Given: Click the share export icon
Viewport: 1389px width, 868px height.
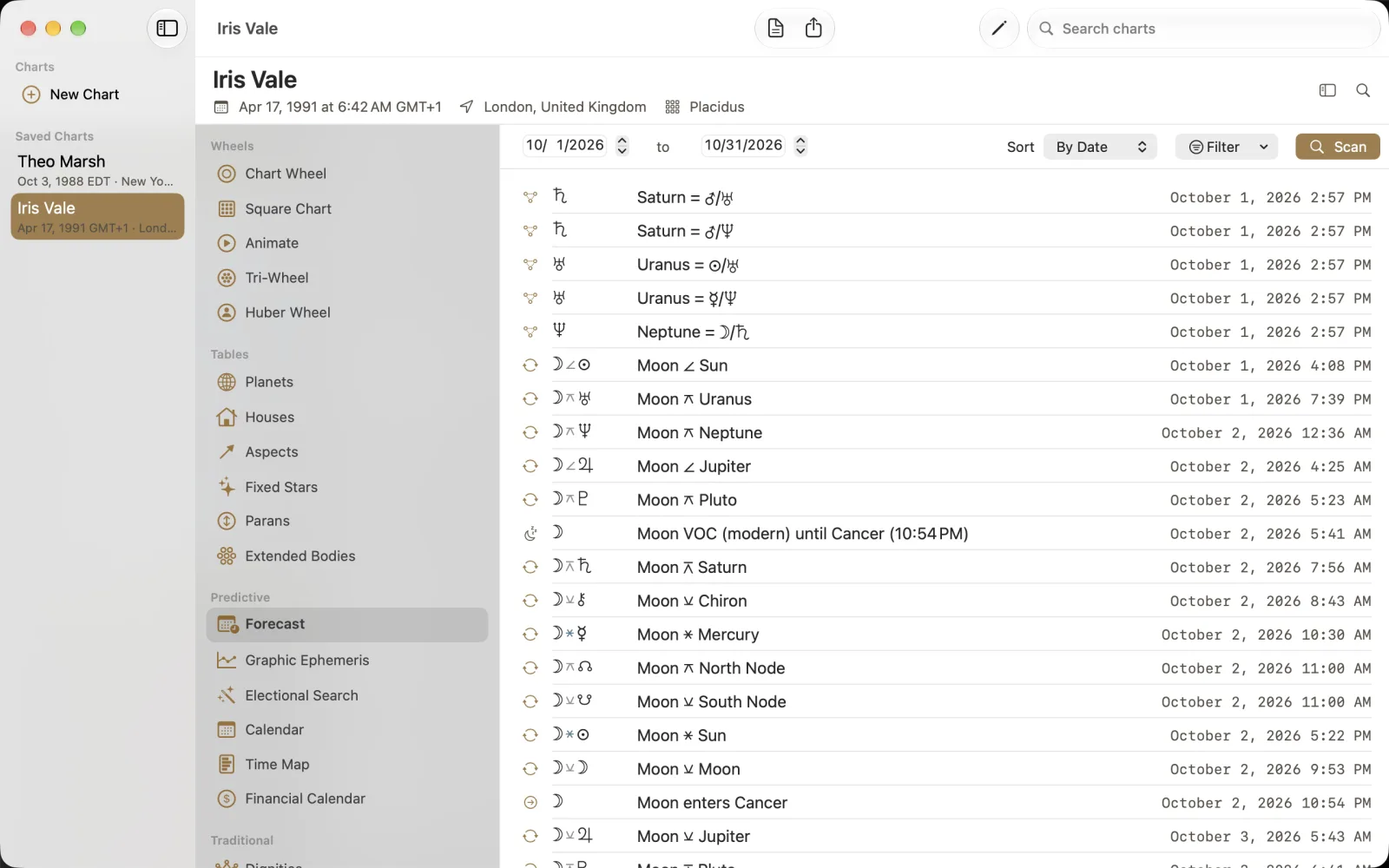Looking at the screenshot, I should click(x=813, y=29).
